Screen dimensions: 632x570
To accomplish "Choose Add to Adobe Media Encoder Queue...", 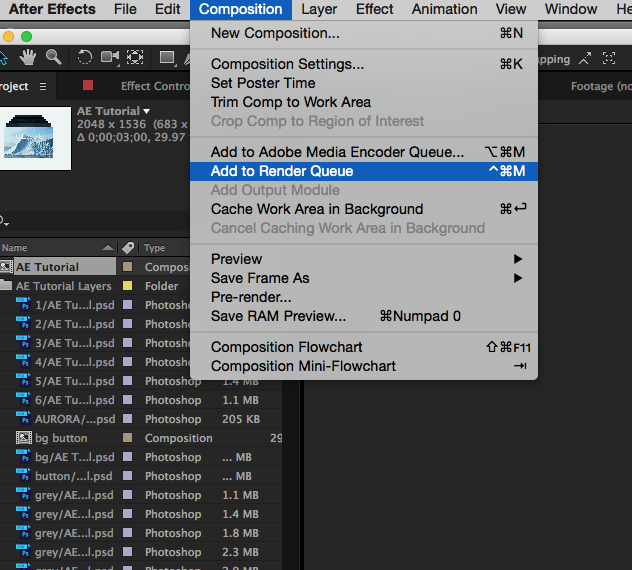I will [364, 152].
